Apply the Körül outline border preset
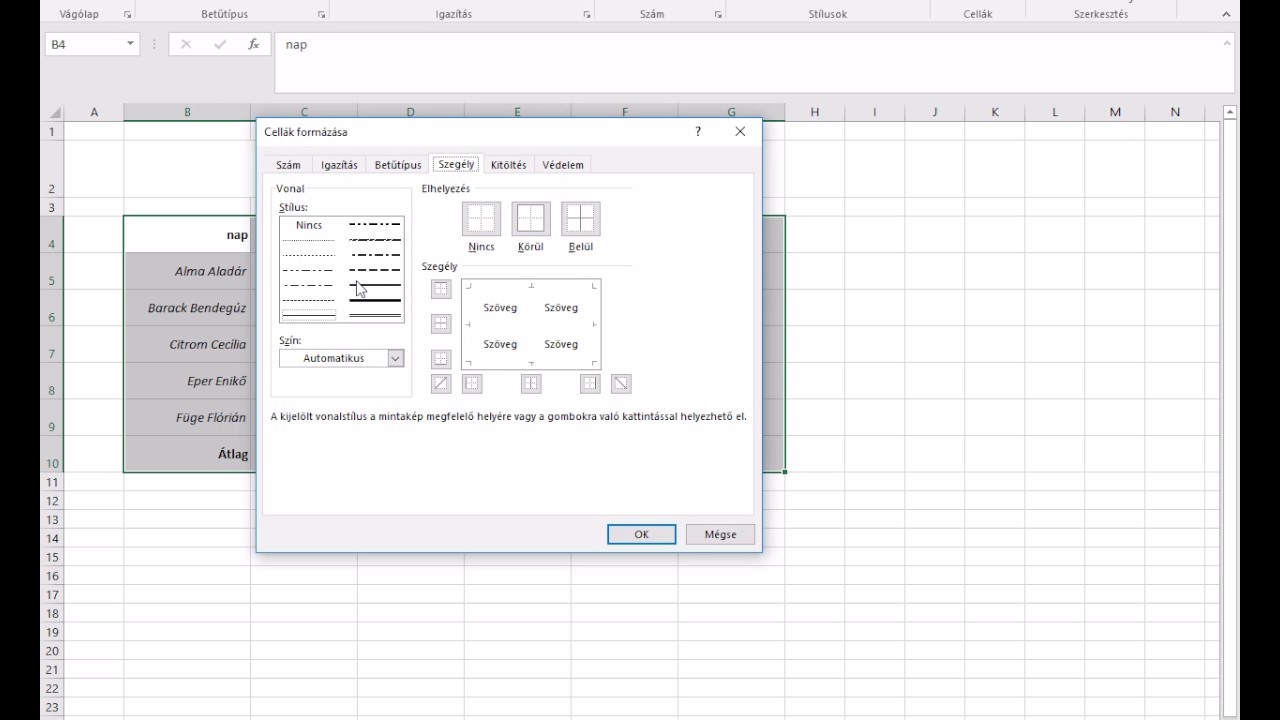 531,218
